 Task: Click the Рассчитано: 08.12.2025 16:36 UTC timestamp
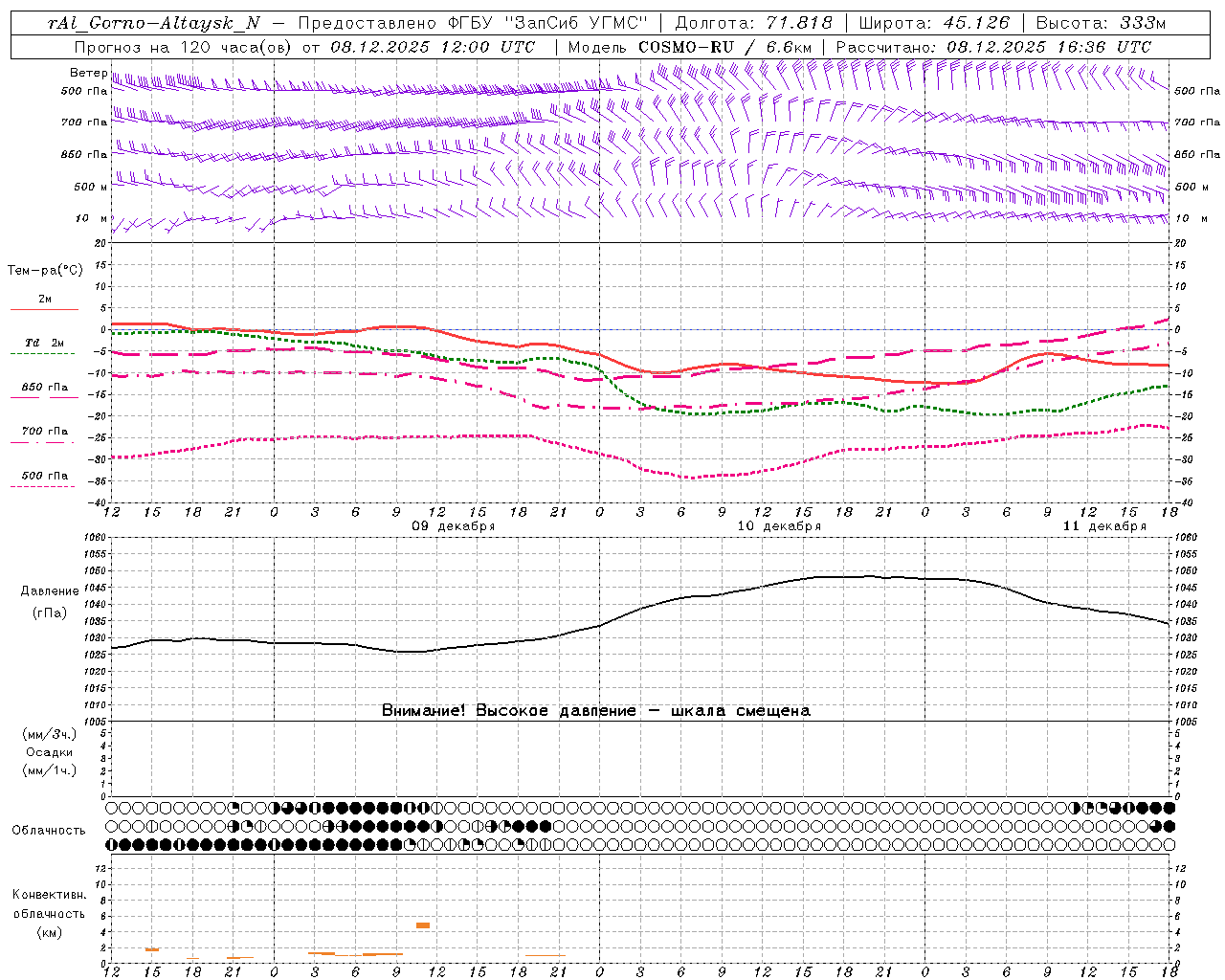(x=993, y=47)
